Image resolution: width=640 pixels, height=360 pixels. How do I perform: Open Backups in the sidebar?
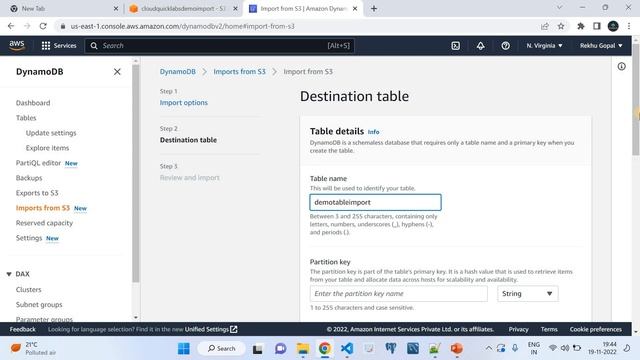point(29,178)
